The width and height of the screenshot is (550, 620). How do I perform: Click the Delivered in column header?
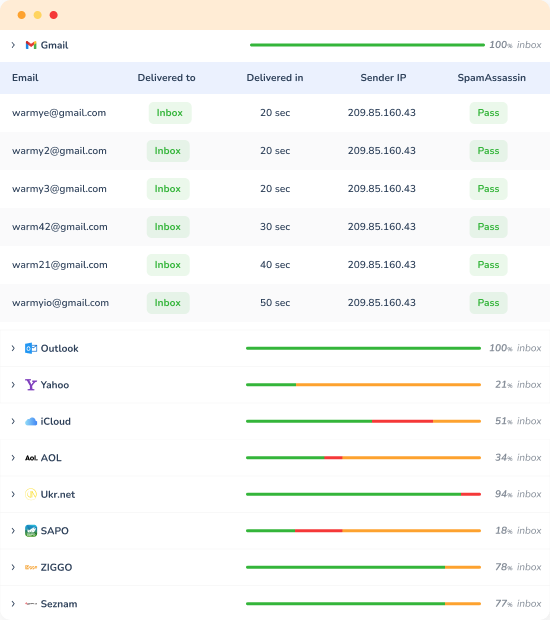[x=275, y=78]
